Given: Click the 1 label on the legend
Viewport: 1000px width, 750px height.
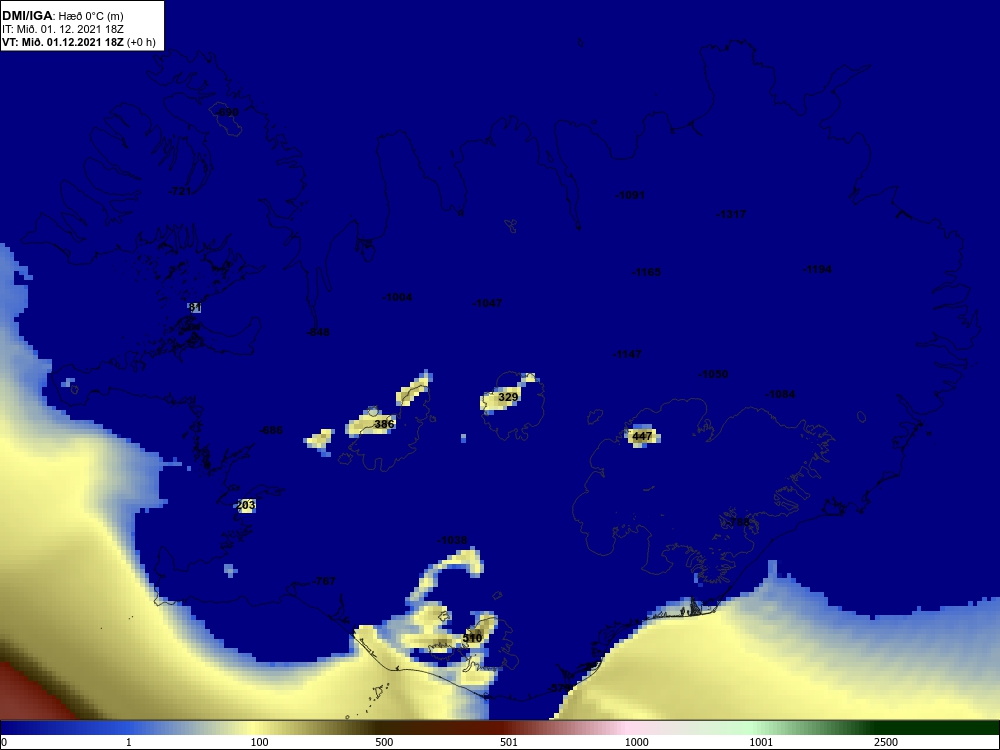Looking at the screenshot, I should [128, 742].
